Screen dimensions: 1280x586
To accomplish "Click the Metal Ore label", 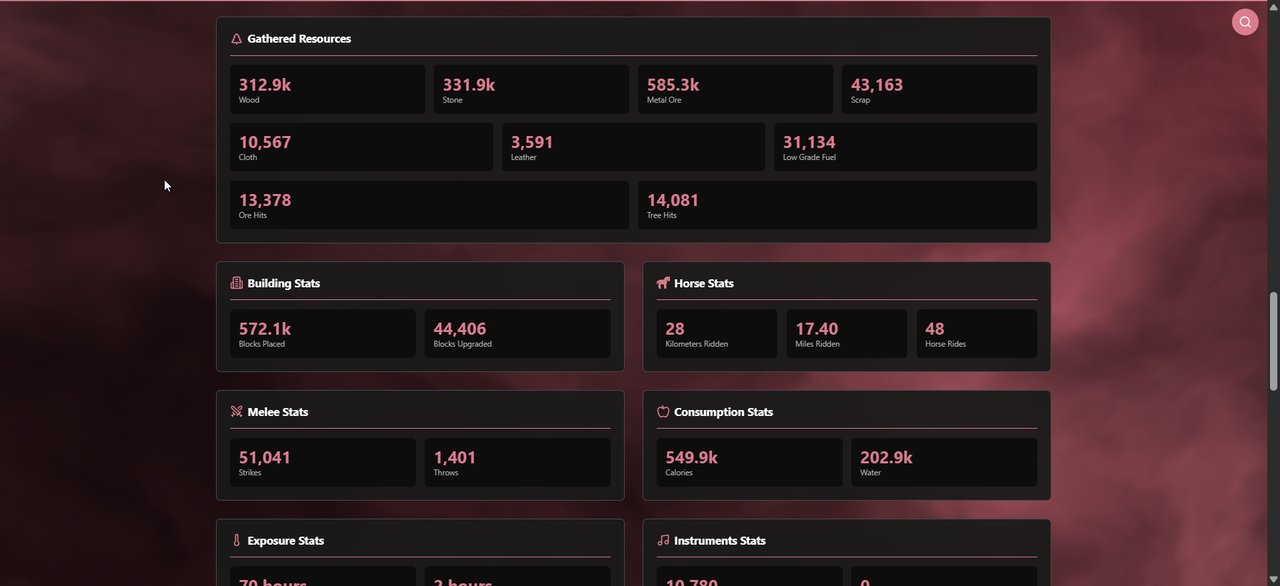I will tap(664, 100).
